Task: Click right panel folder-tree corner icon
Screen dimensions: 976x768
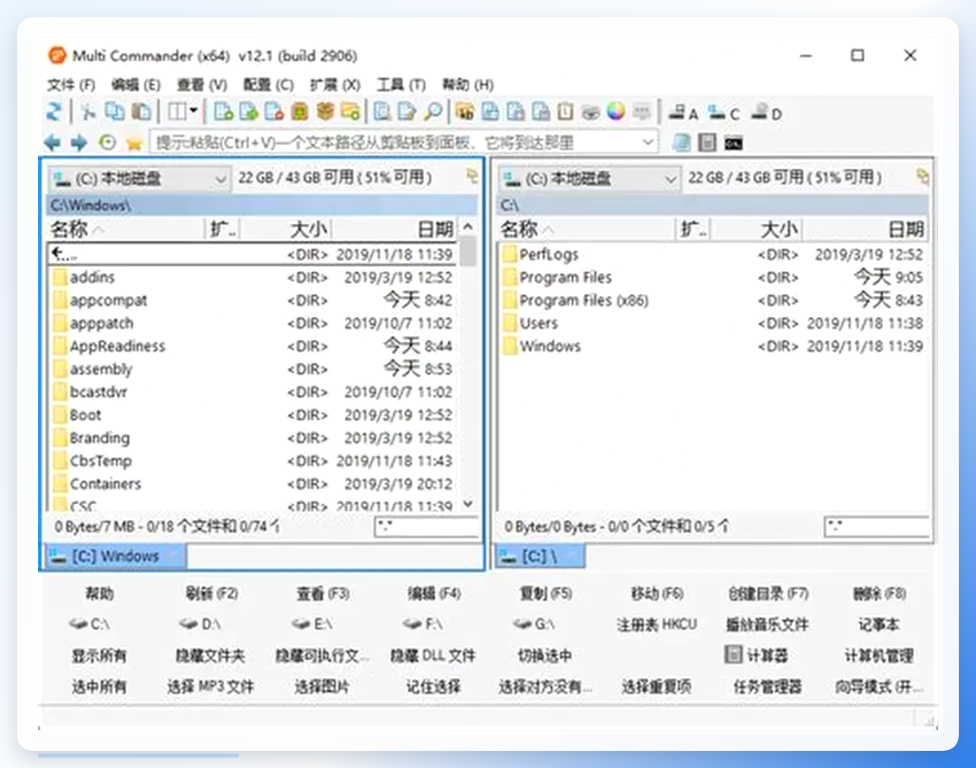Action: tap(922, 176)
